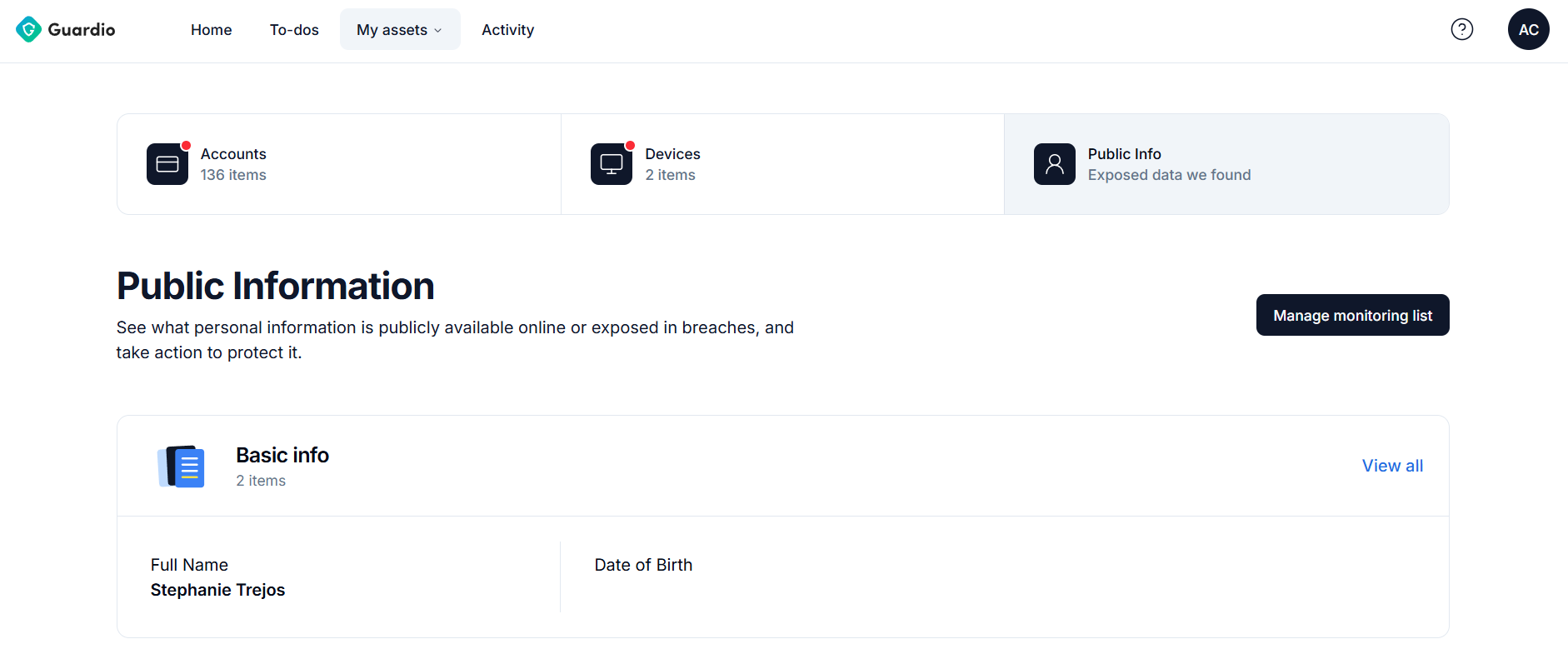Click the Manage monitoring list button
The image size is (1568, 654).
pos(1352,315)
